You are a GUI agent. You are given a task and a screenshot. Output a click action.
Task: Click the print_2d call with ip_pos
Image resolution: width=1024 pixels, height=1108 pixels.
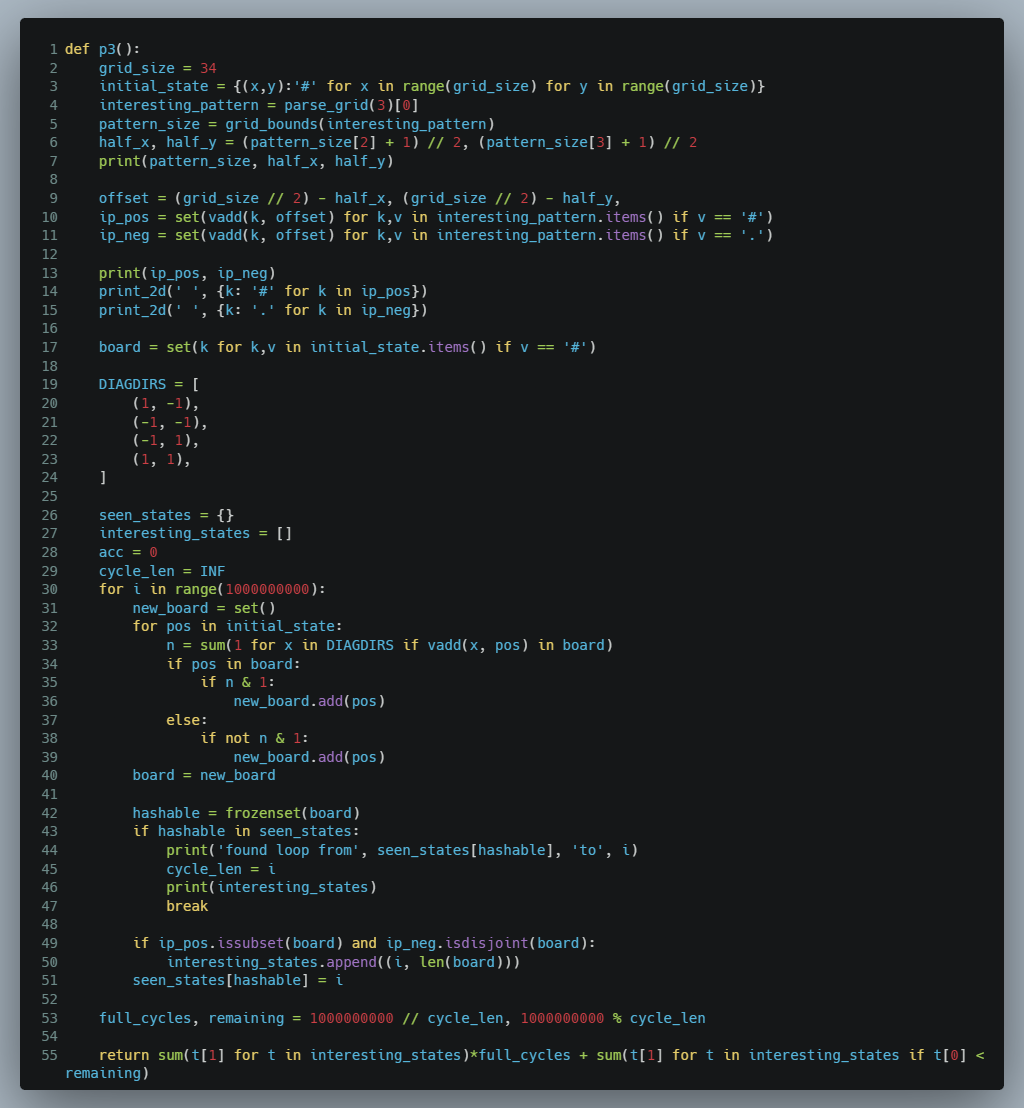click(263, 291)
